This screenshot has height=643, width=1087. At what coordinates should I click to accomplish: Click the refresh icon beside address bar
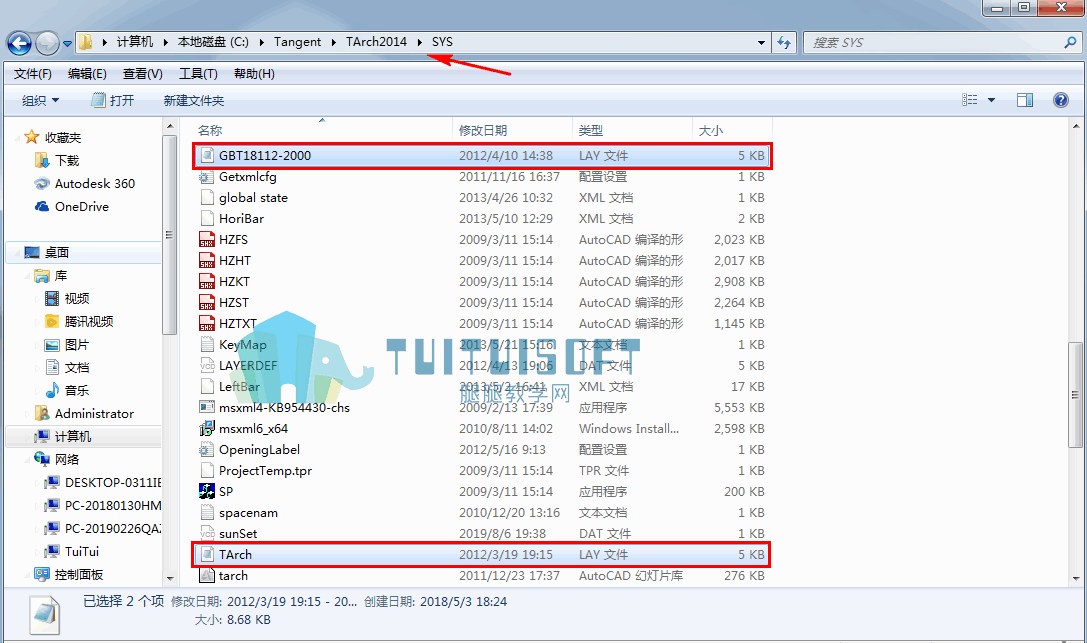point(784,42)
